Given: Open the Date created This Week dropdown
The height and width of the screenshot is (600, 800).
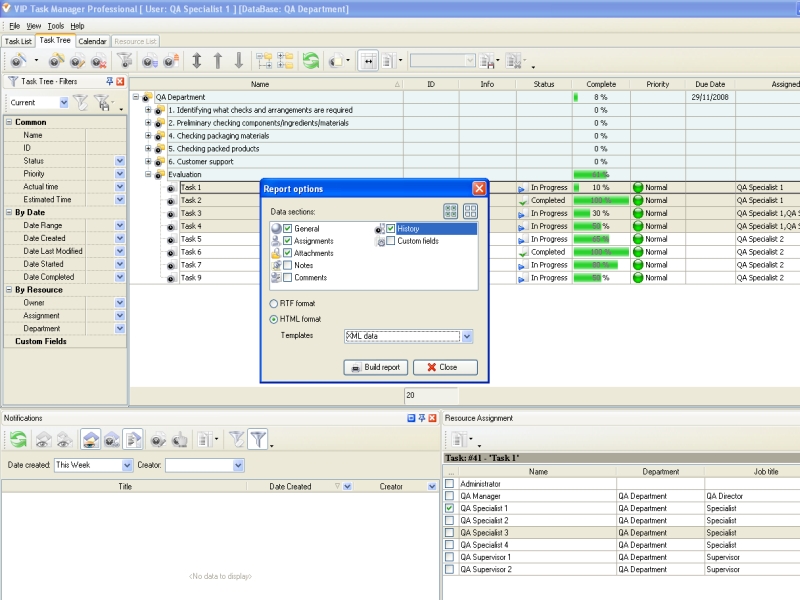Looking at the screenshot, I should pyautogui.click(x=127, y=465).
